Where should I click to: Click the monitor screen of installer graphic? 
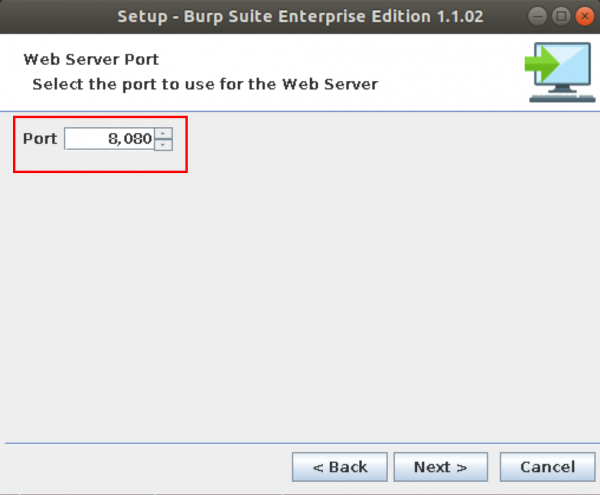565,66
